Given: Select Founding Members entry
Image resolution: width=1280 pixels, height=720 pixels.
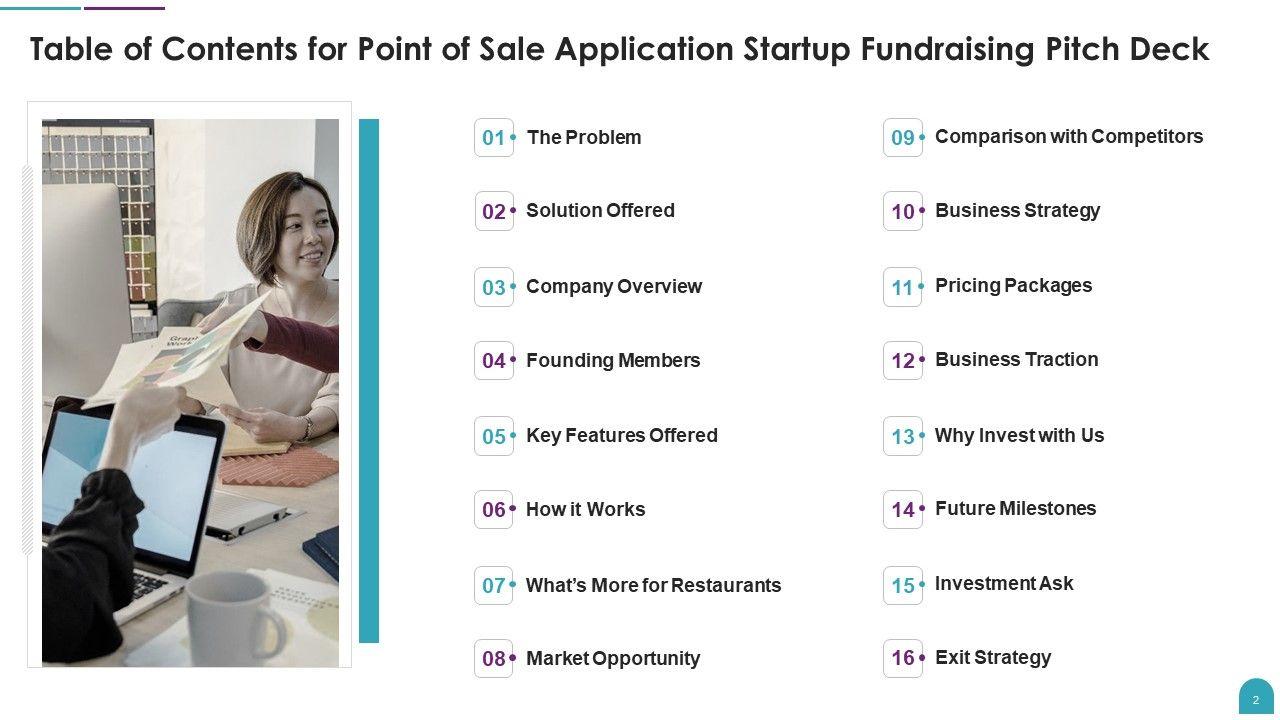Looking at the screenshot, I should click(x=613, y=360).
